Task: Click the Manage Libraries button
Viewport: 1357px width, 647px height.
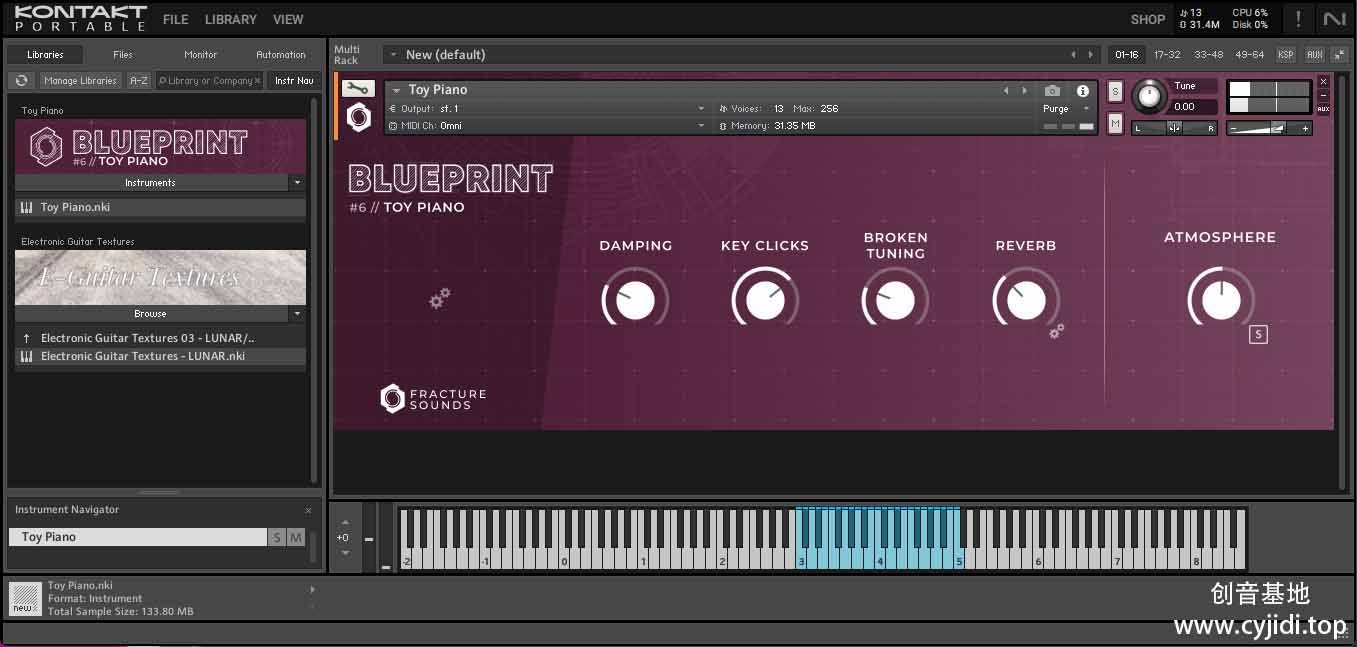Action: 80,80
